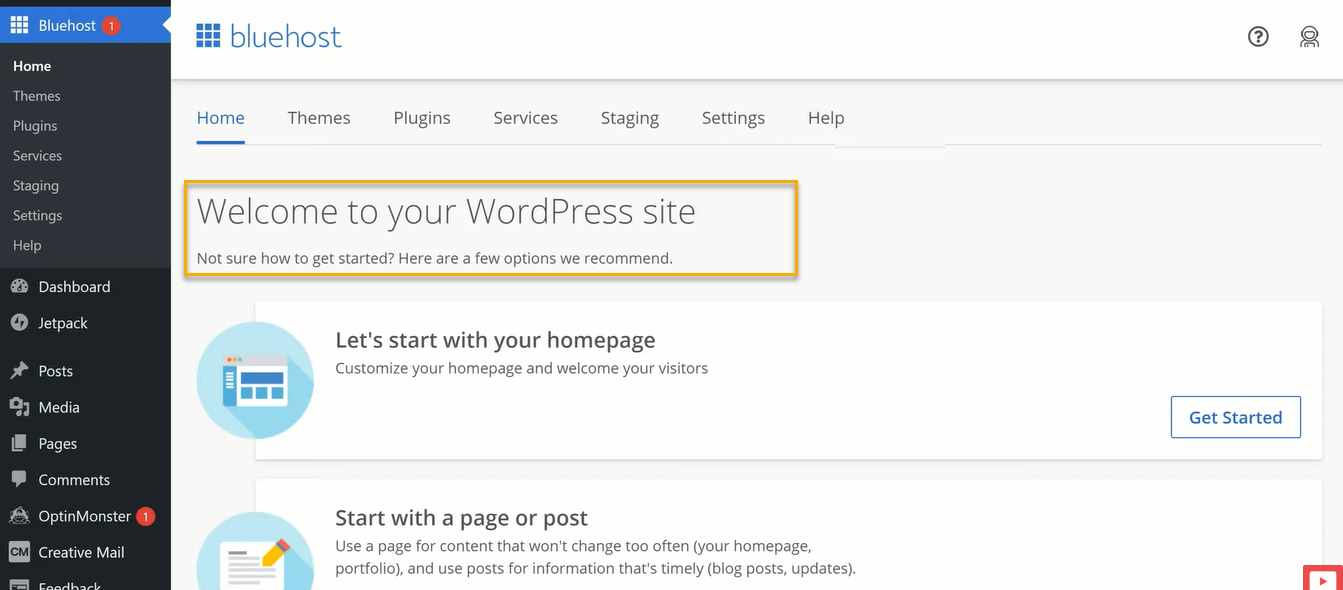Open the Services tab

point(526,118)
